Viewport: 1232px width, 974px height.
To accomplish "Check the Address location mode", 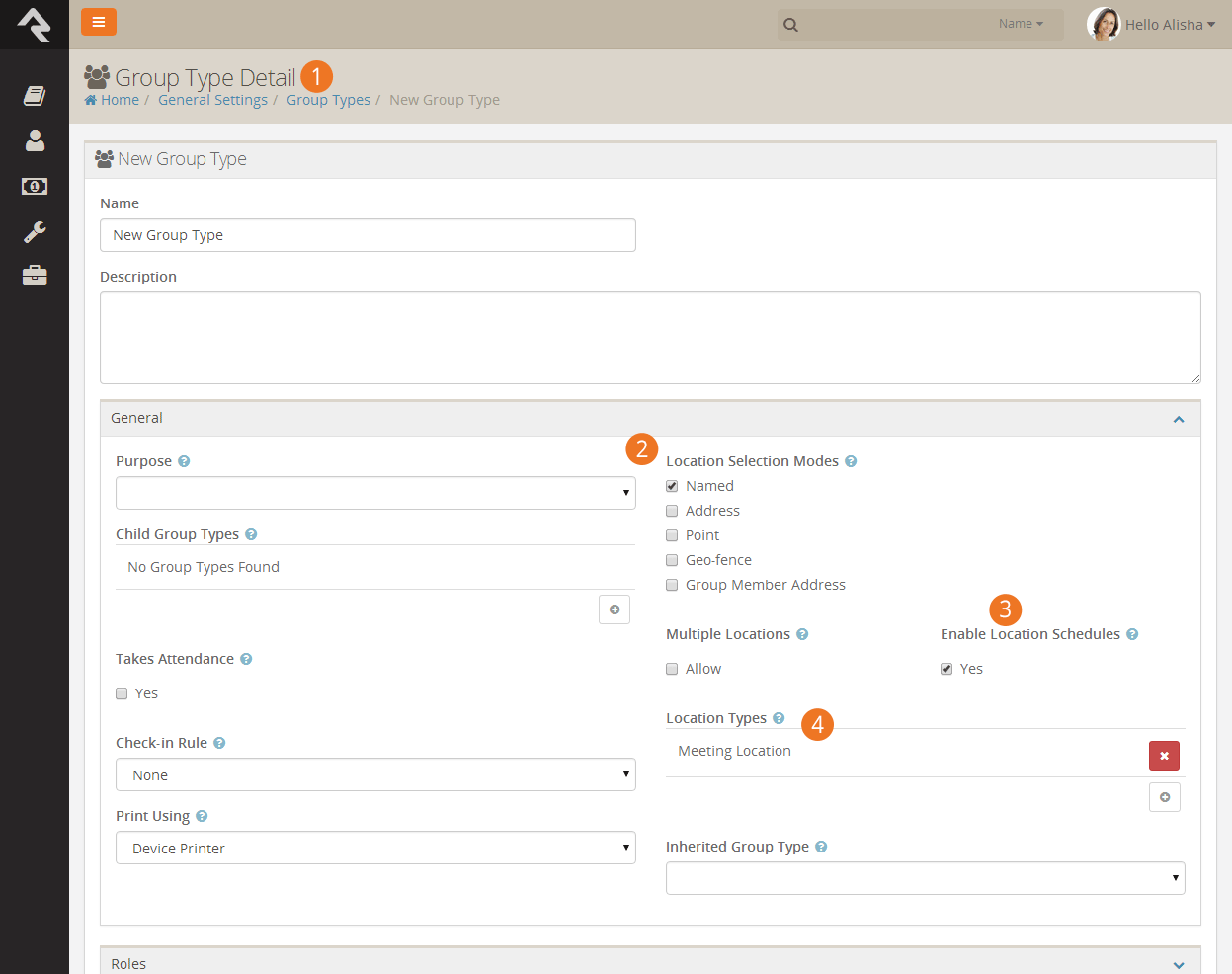I will pyautogui.click(x=672, y=511).
